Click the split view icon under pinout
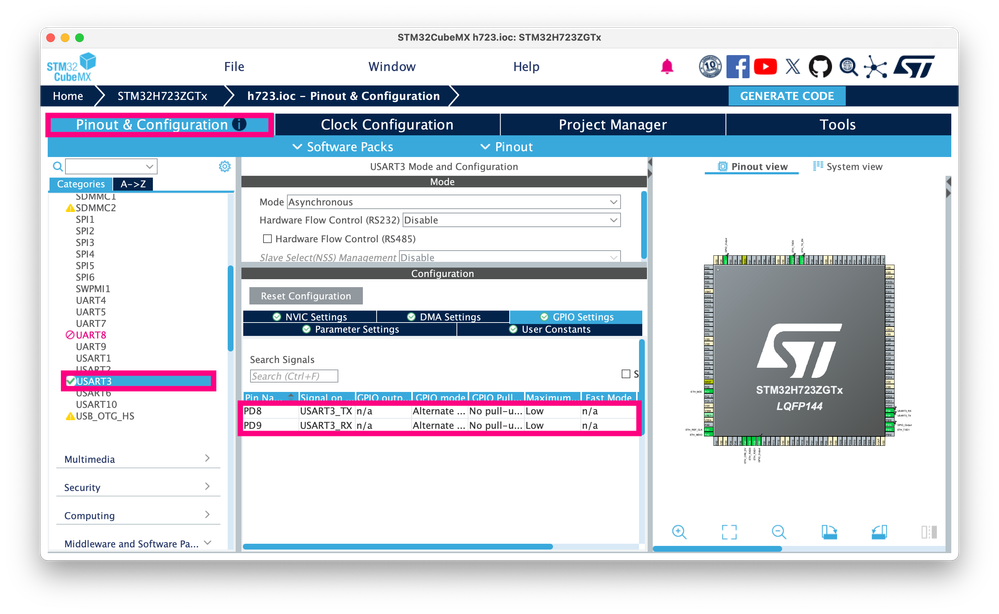The height and width of the screenshot is (614, 999). pos(929,532)
